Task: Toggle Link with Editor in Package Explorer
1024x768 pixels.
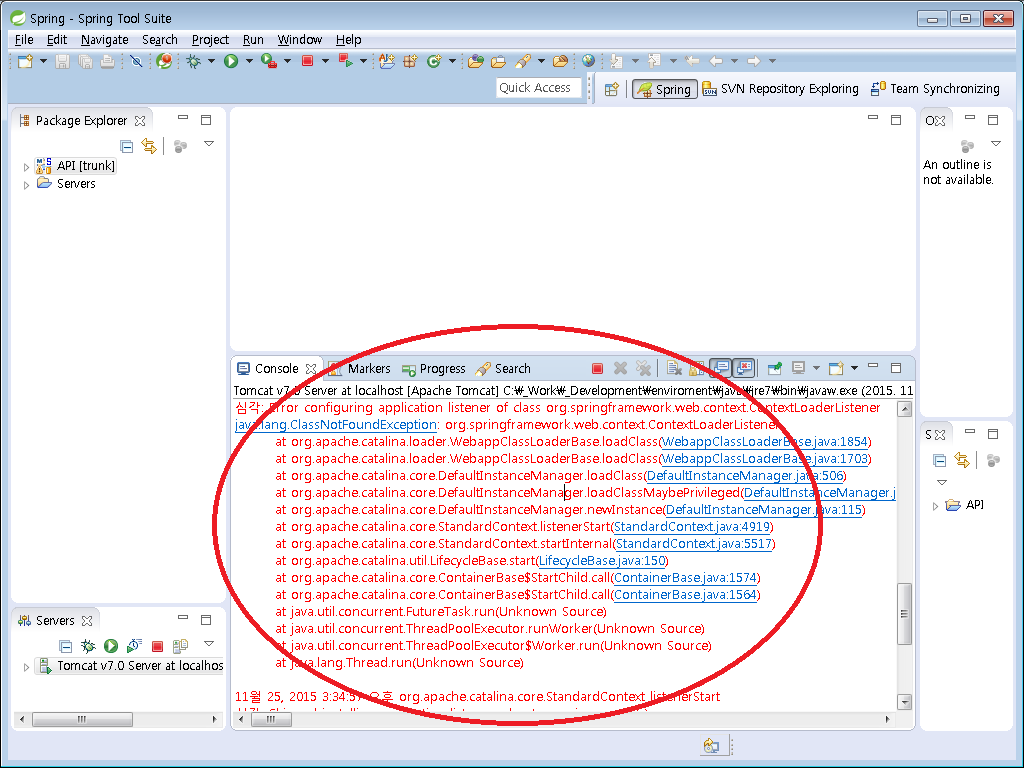Action: click(150, 146)
